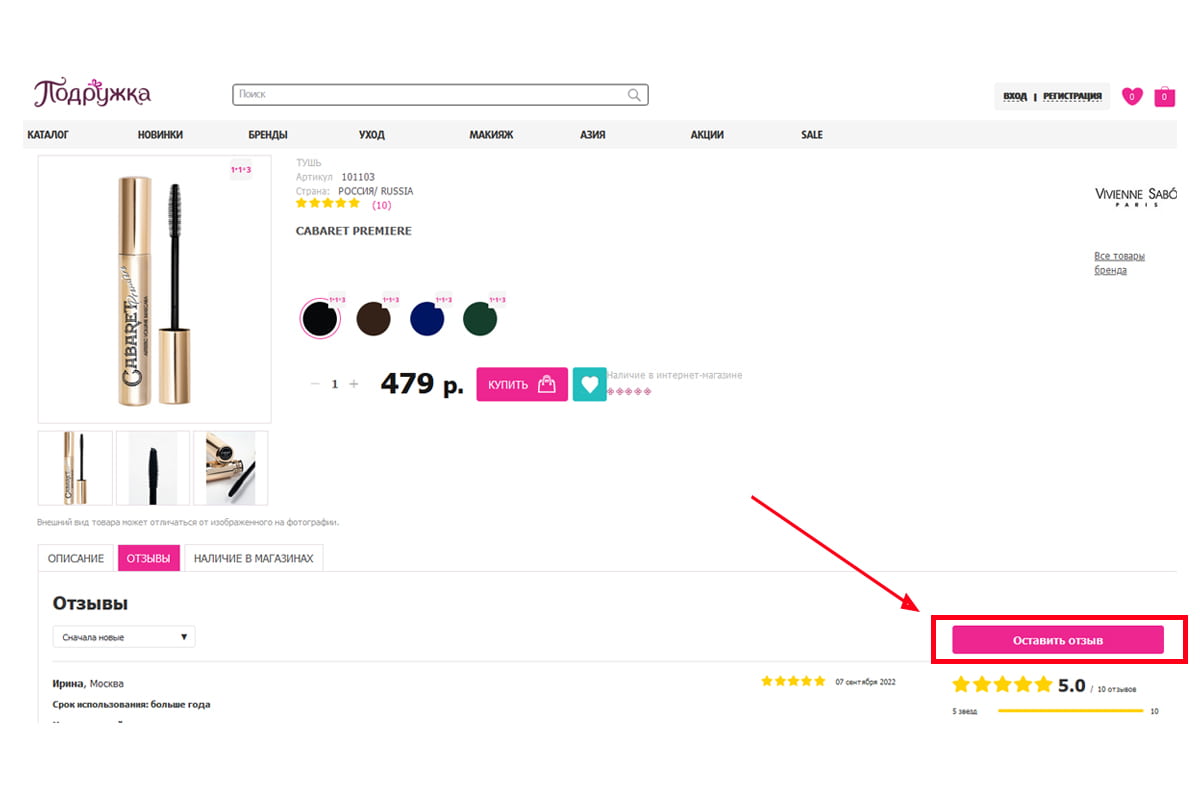Choose the blue mascara shade
This screenshot has height=800, width=1200.
click(427, 320)
